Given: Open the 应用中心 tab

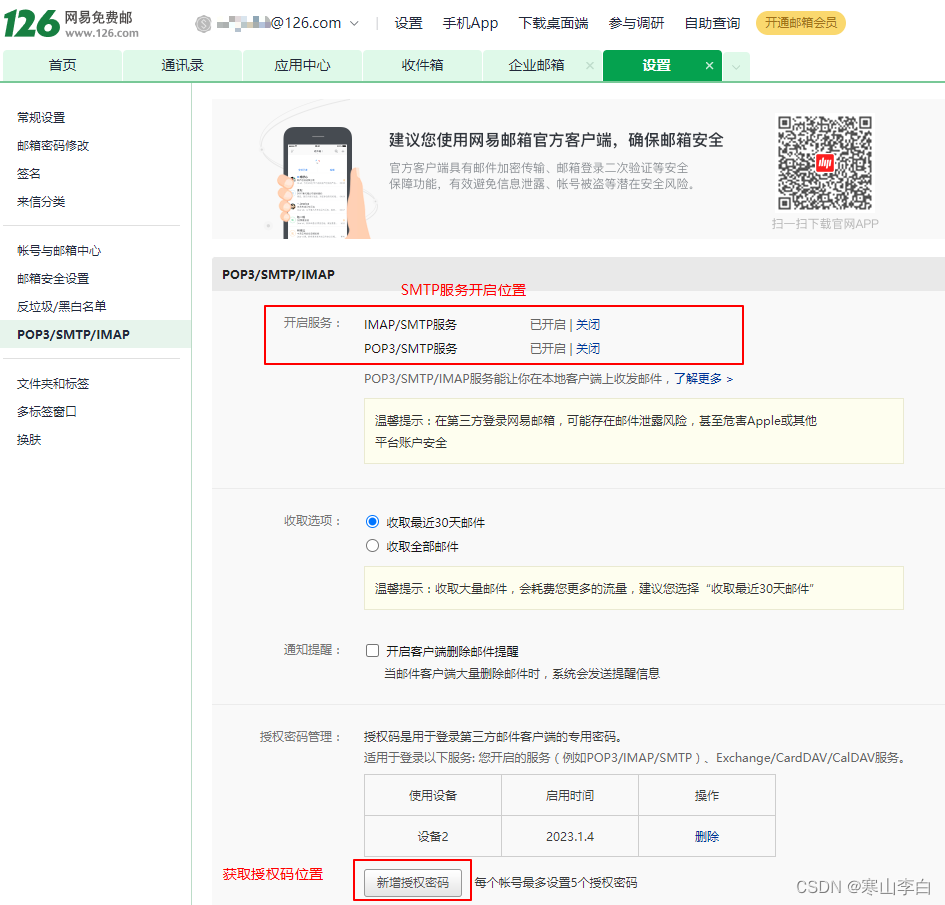Looking at the screenshot, I should tap(302, 65).
